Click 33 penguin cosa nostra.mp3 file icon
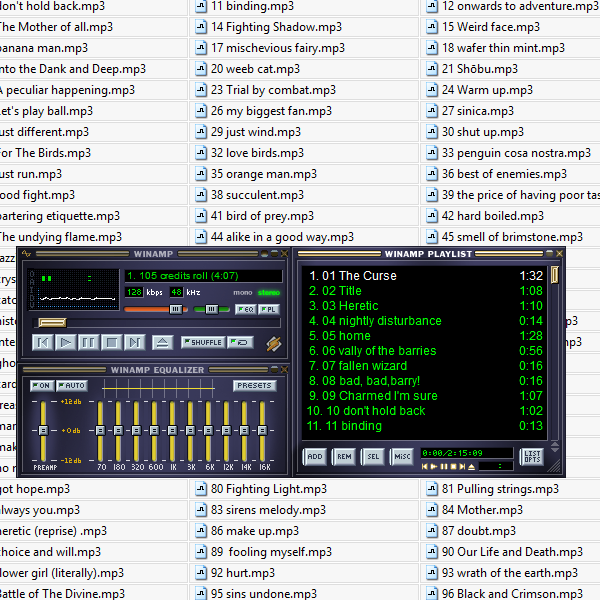Viewport: 600px width, 600px height. click(432, 153)
